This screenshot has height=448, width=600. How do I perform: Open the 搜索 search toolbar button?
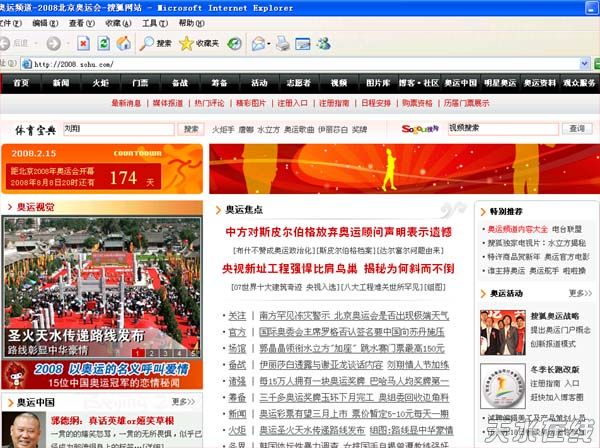(x=154, y=43)
